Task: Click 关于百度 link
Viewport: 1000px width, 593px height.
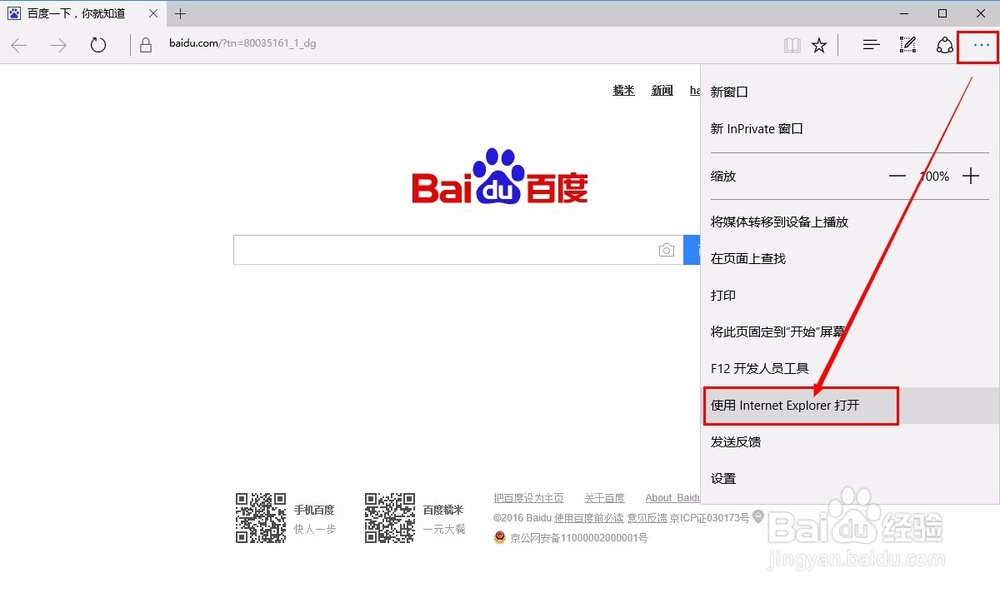Action: [605, 498]
